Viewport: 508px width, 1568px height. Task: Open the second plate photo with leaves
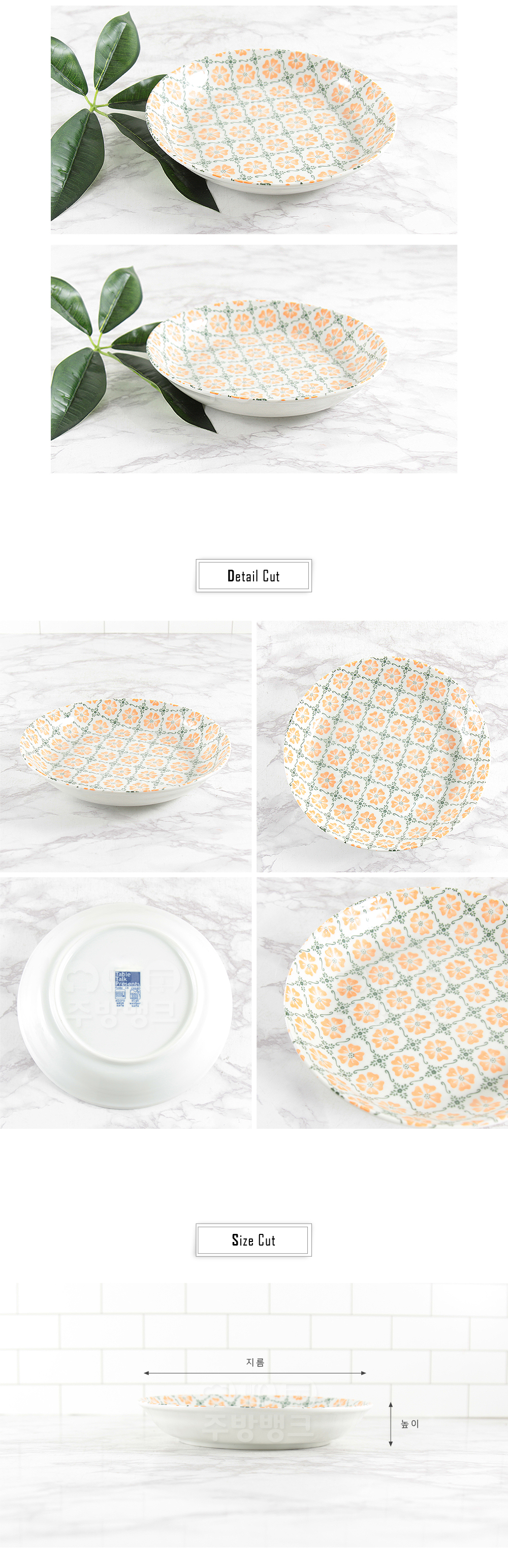coord(253,359)
